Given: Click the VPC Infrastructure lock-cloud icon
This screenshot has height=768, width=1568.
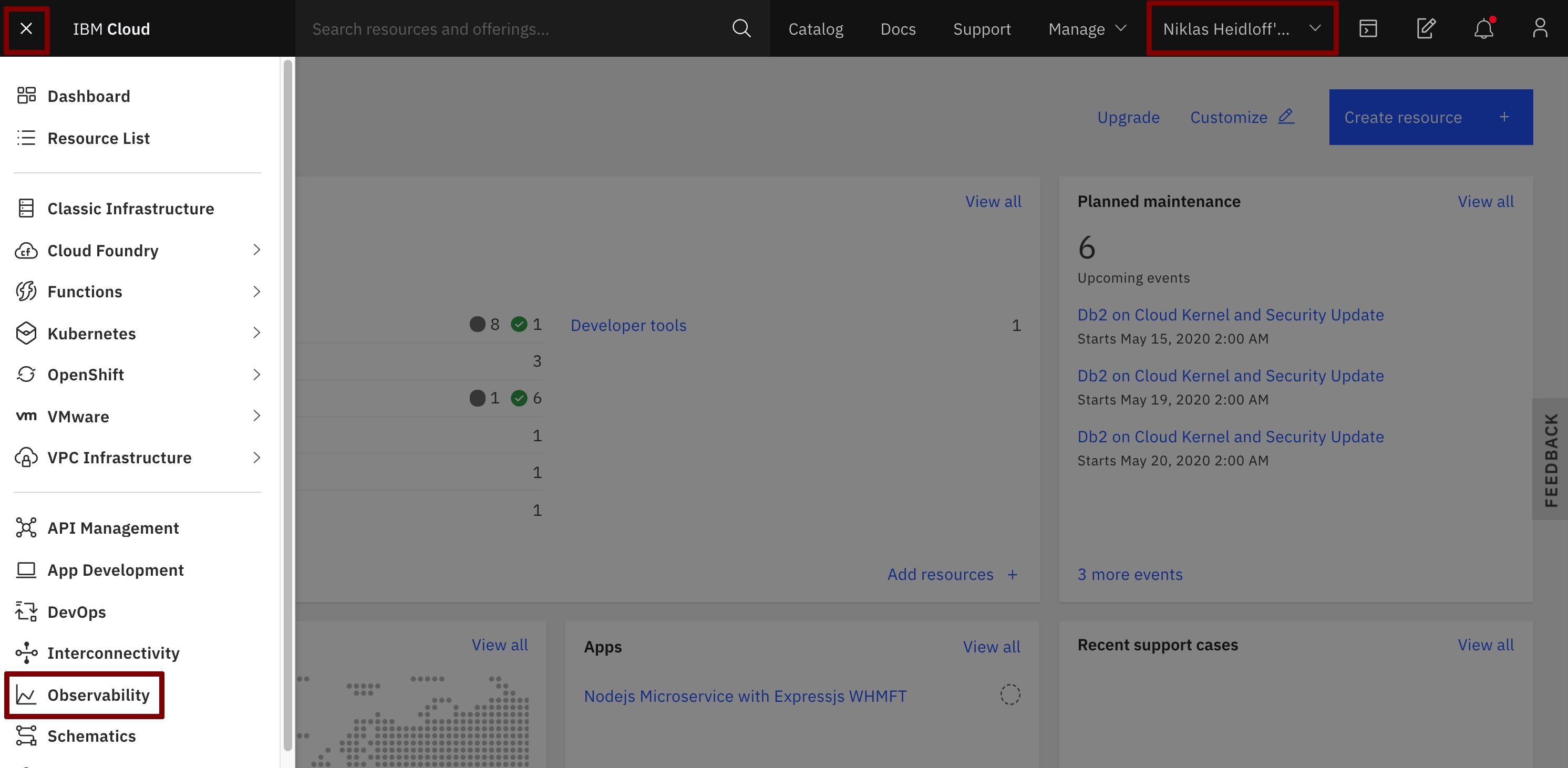Looking at the screenshot, I should coord(26,457).
